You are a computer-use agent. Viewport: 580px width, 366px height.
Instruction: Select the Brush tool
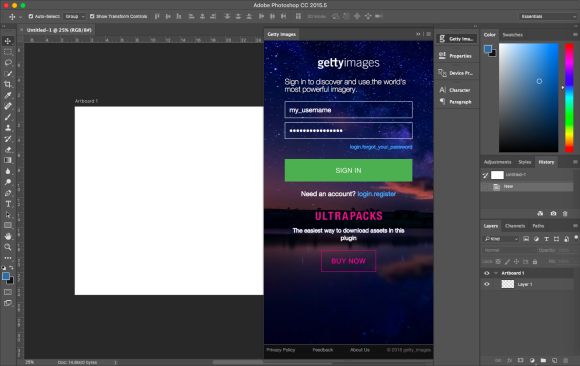(8, 117)
